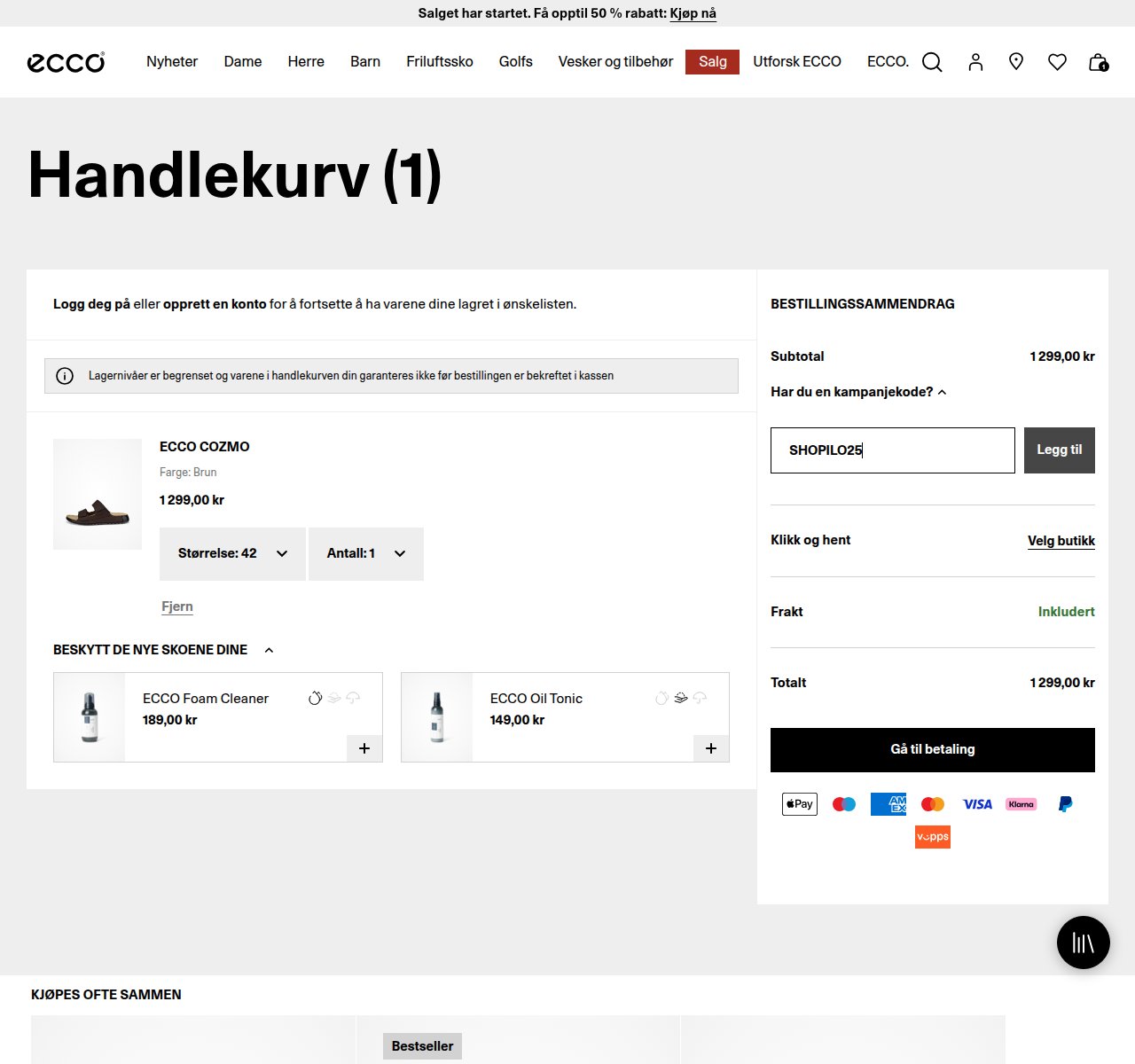Open the Barn menu
This screenshot has width=1135, height=1064.
[365, 61]
